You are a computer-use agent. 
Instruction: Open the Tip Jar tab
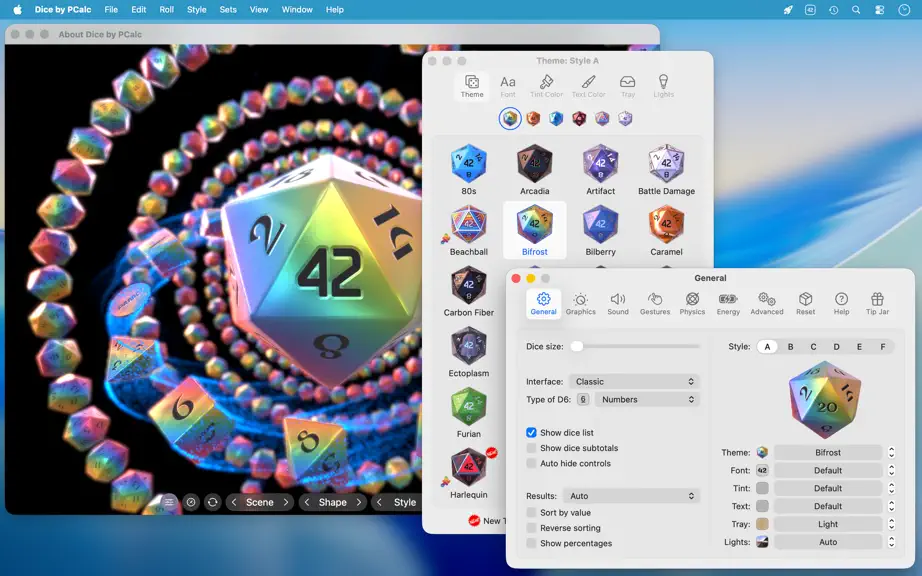pos(877,303)
